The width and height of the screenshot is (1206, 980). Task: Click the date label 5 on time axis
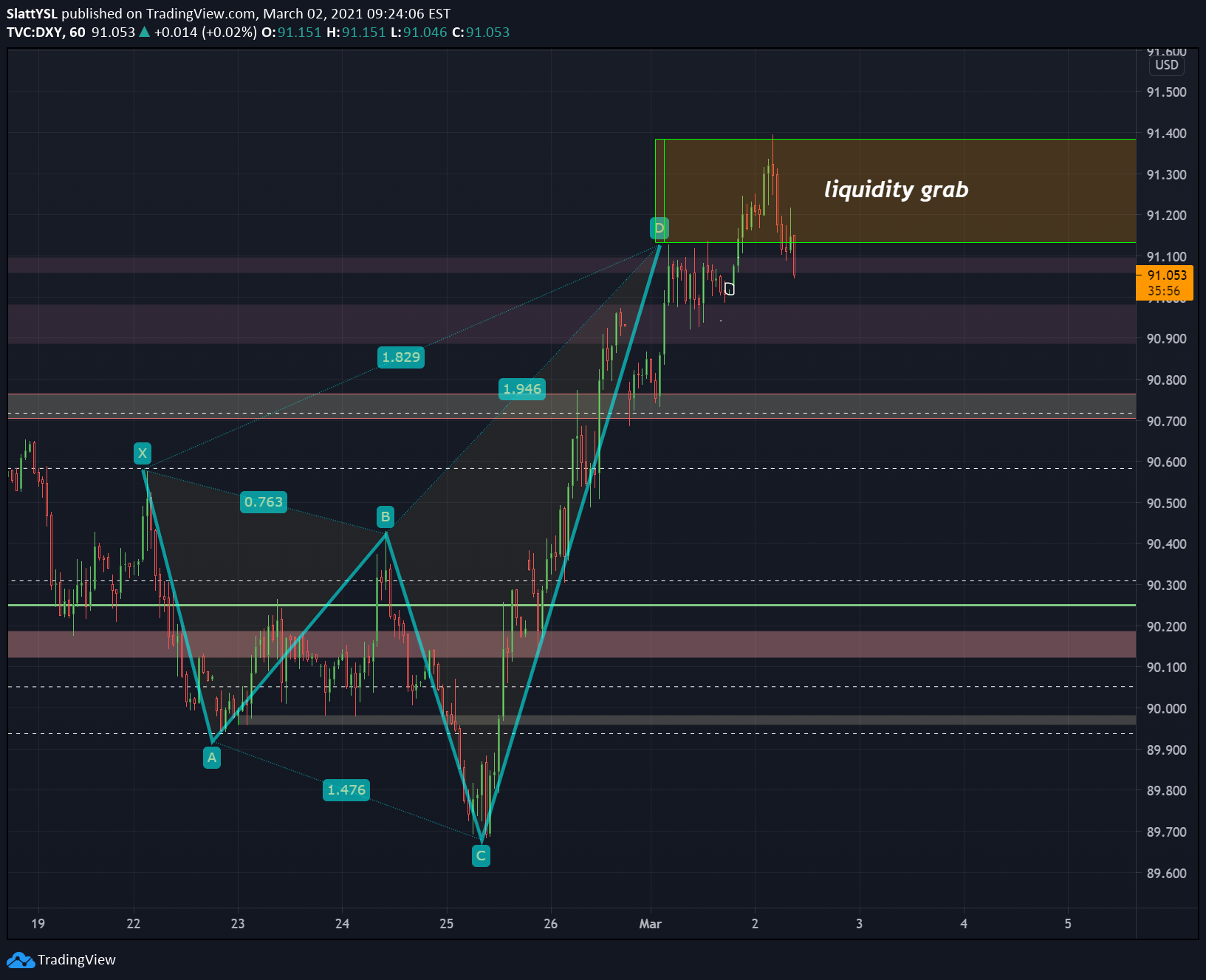[x=1068, y=924]
